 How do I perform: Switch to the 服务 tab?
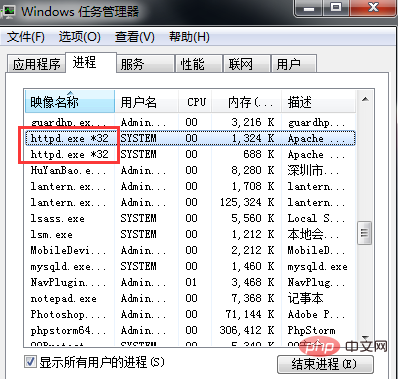145,64
